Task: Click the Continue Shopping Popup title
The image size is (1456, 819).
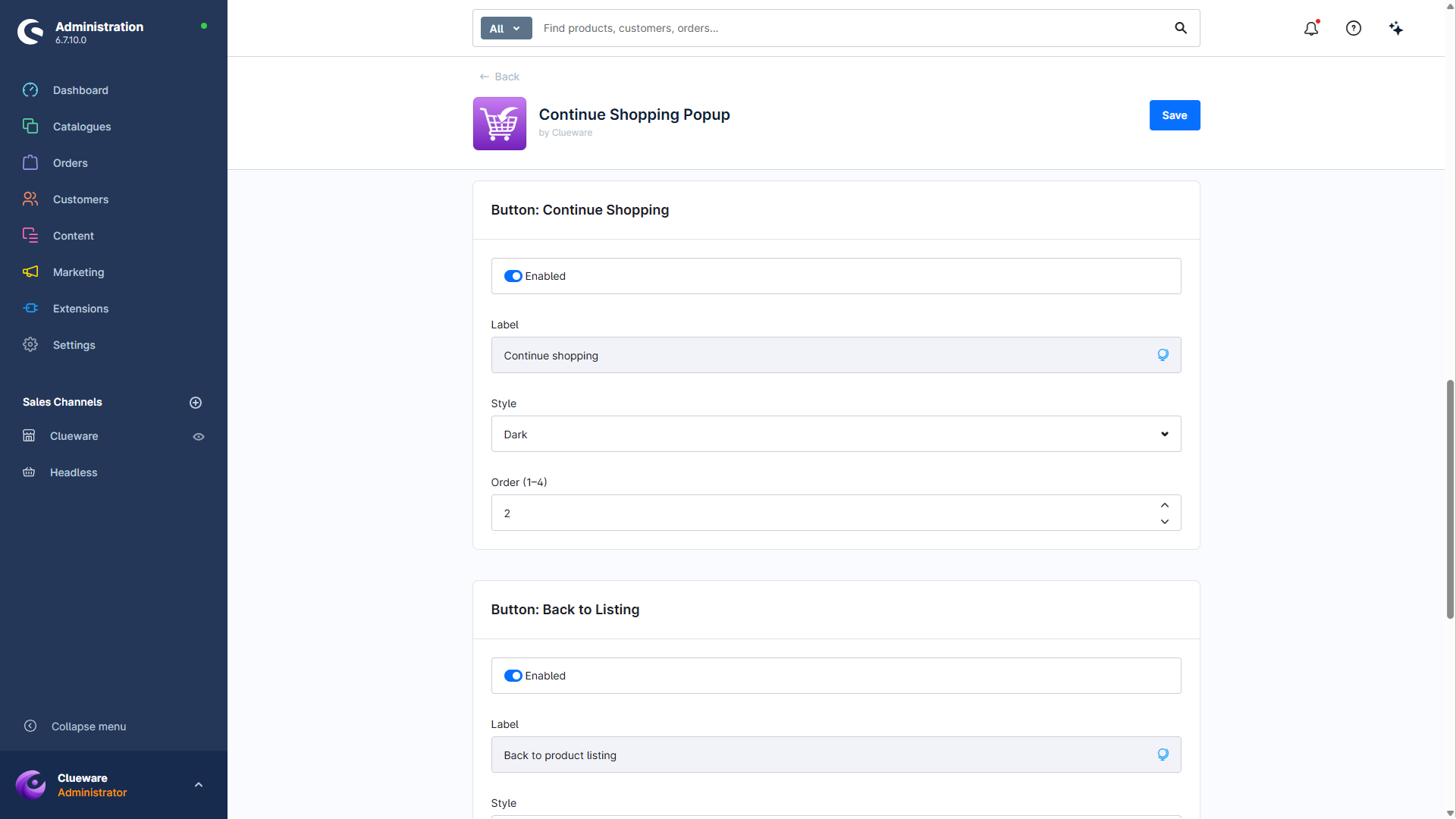Action: tap(635, 115)
